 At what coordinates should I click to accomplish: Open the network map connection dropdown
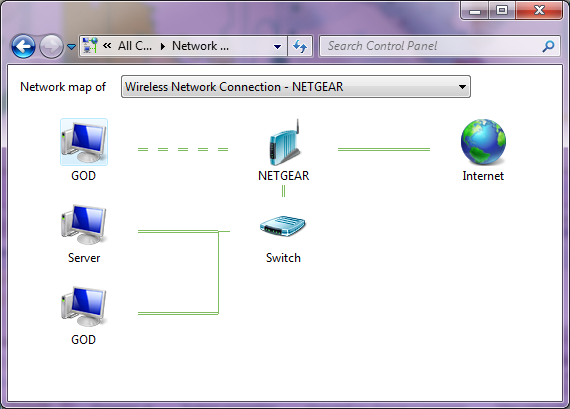pos(296,87)
